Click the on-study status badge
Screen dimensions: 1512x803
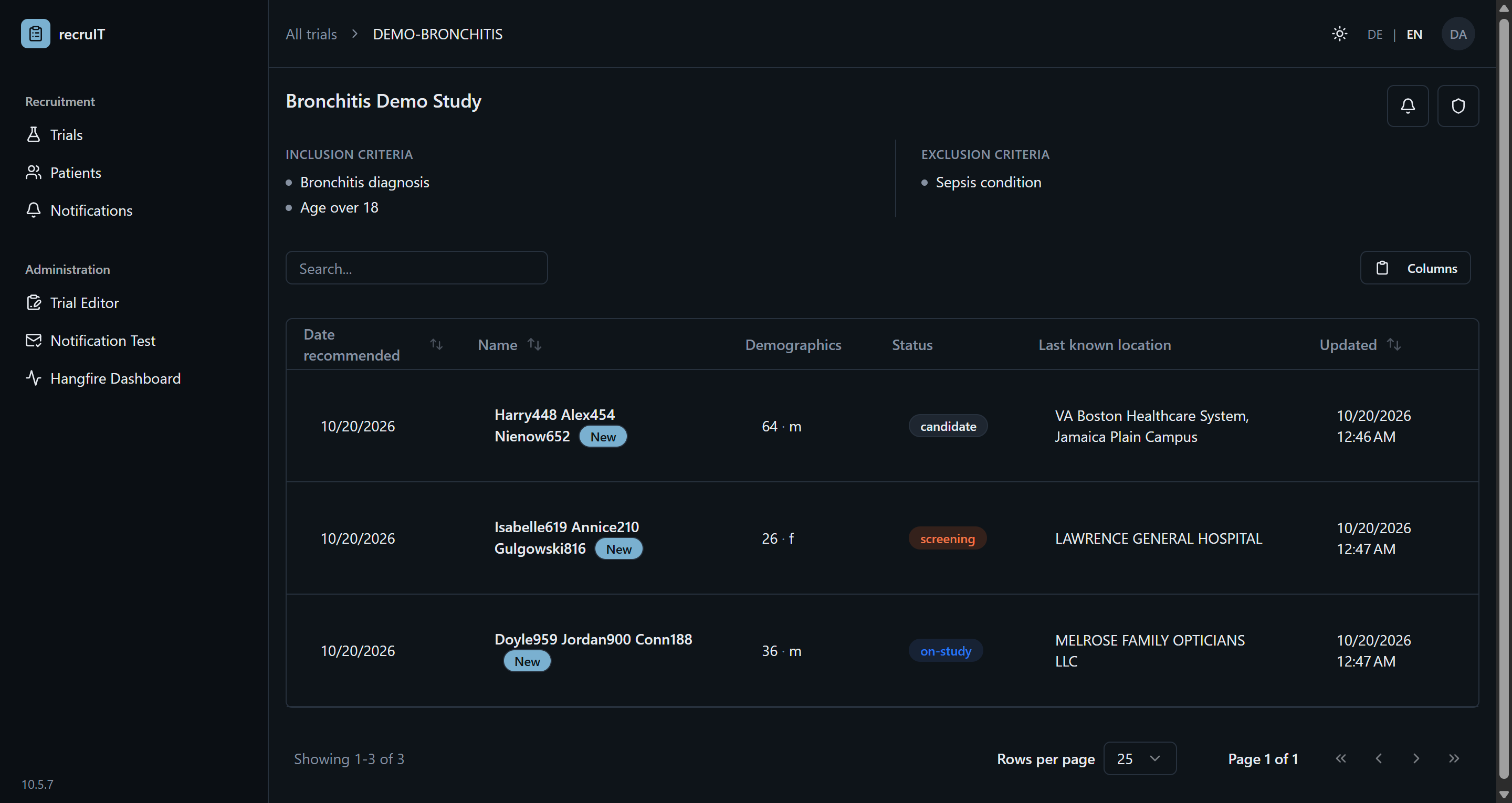946,650
